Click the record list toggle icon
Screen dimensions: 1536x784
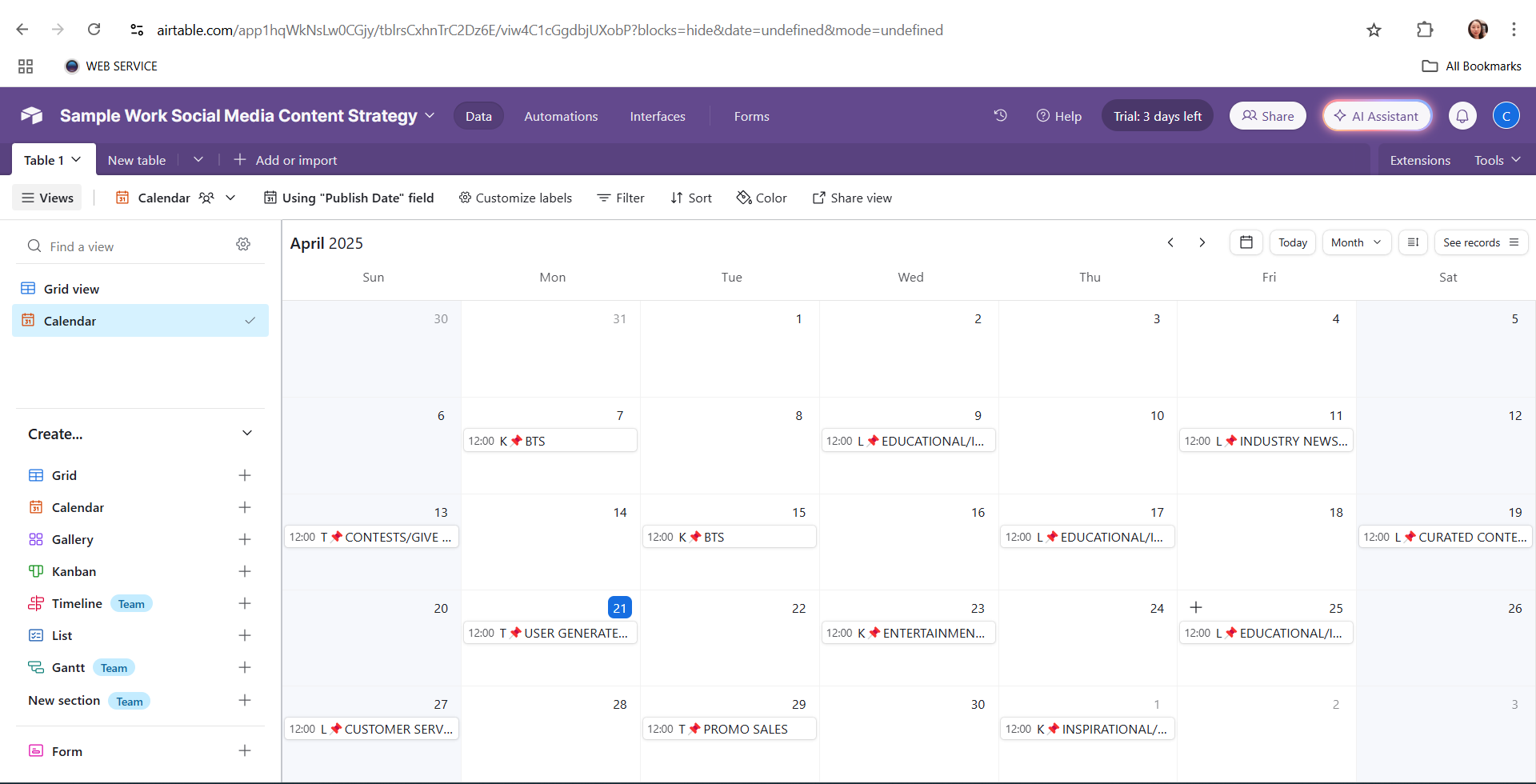point(1413,242)
